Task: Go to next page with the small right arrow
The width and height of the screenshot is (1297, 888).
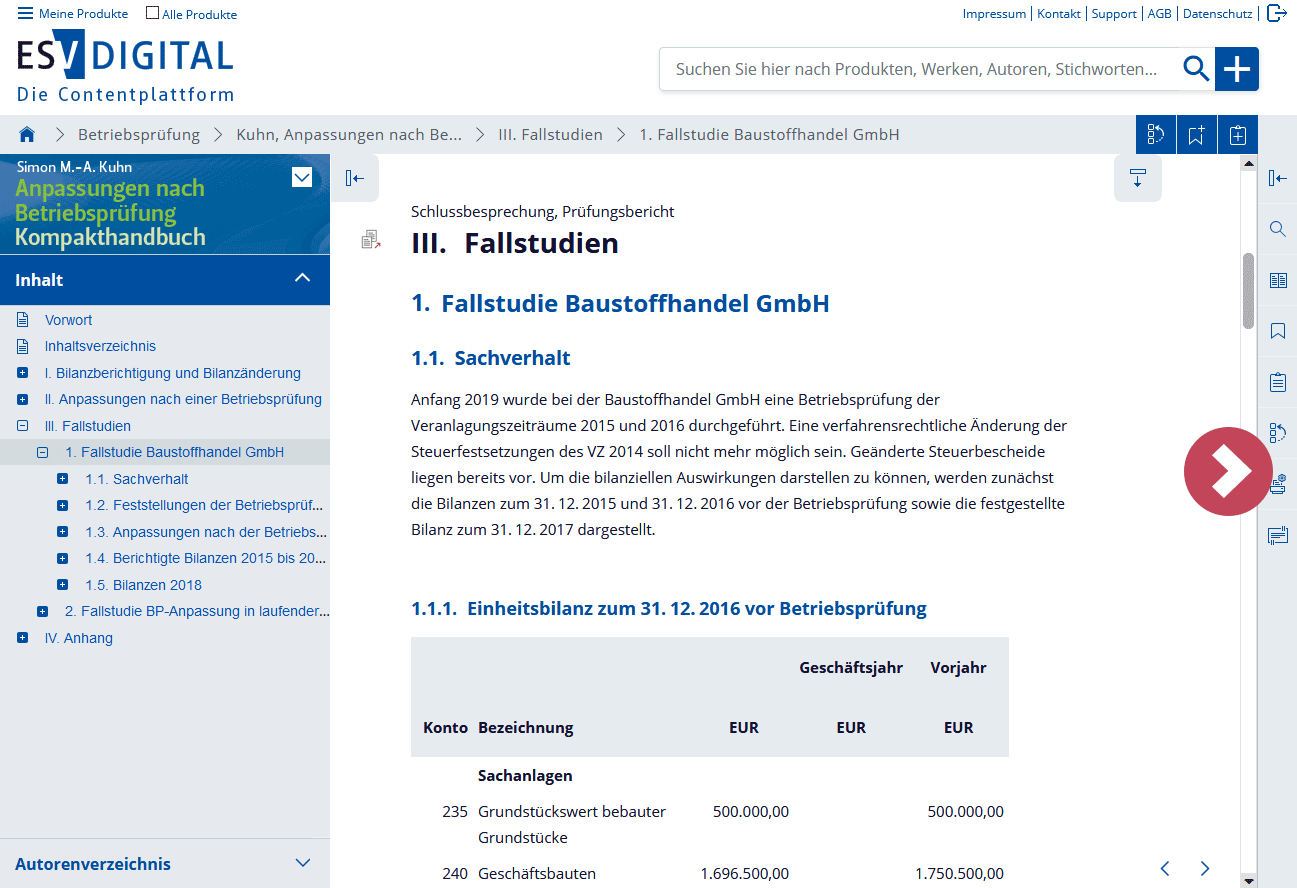Action: (x=1205, y=868)
